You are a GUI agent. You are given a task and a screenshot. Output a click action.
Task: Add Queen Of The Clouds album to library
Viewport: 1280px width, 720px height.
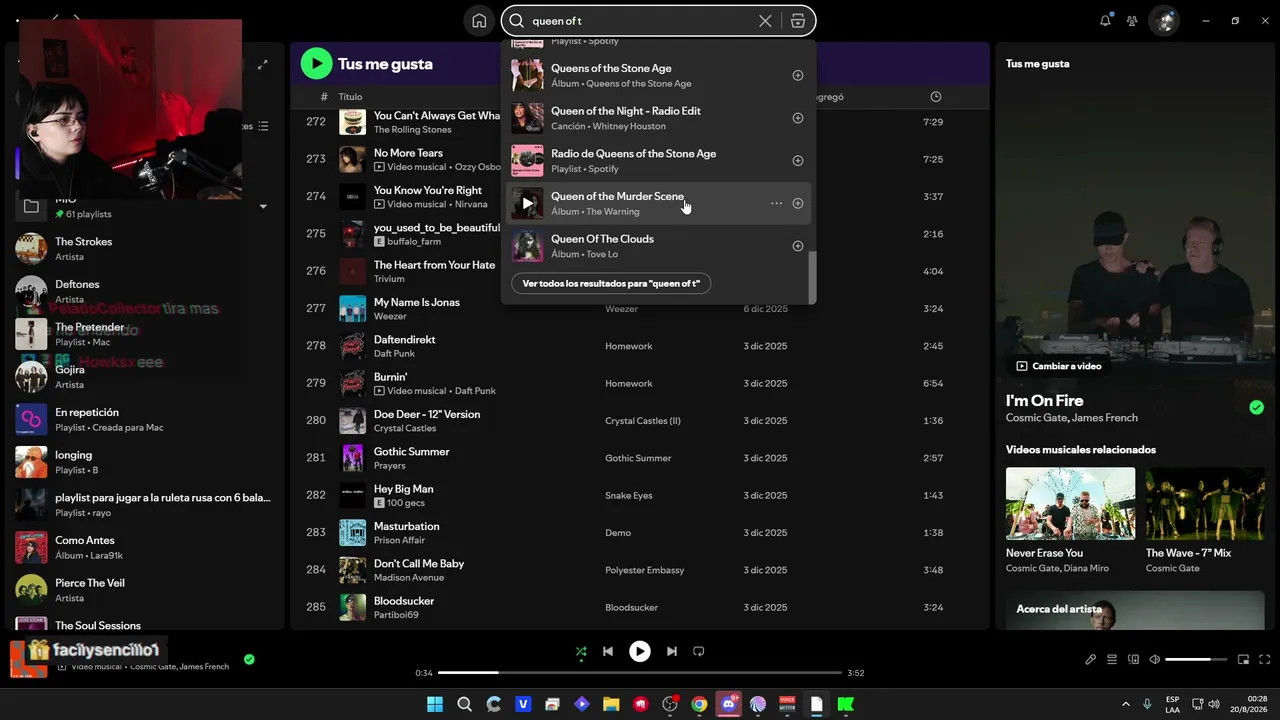tap(798, 246)
